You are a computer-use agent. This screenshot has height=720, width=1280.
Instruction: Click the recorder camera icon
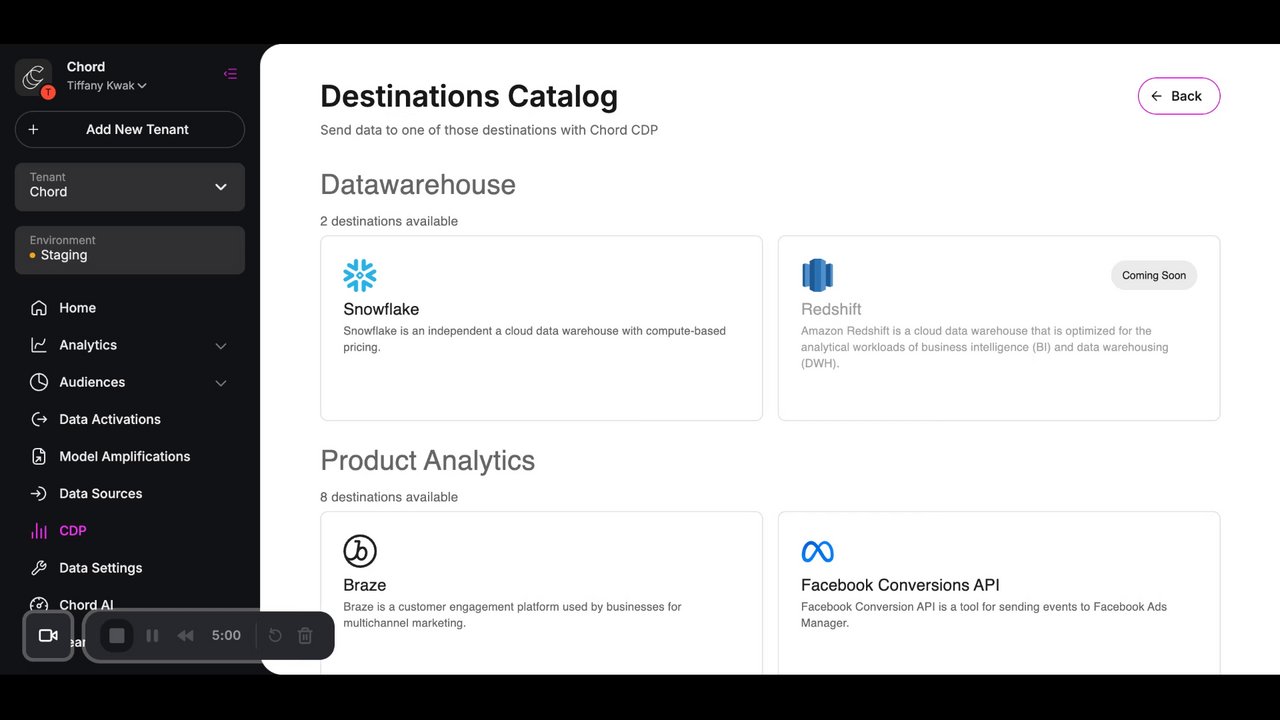(48, 636)
